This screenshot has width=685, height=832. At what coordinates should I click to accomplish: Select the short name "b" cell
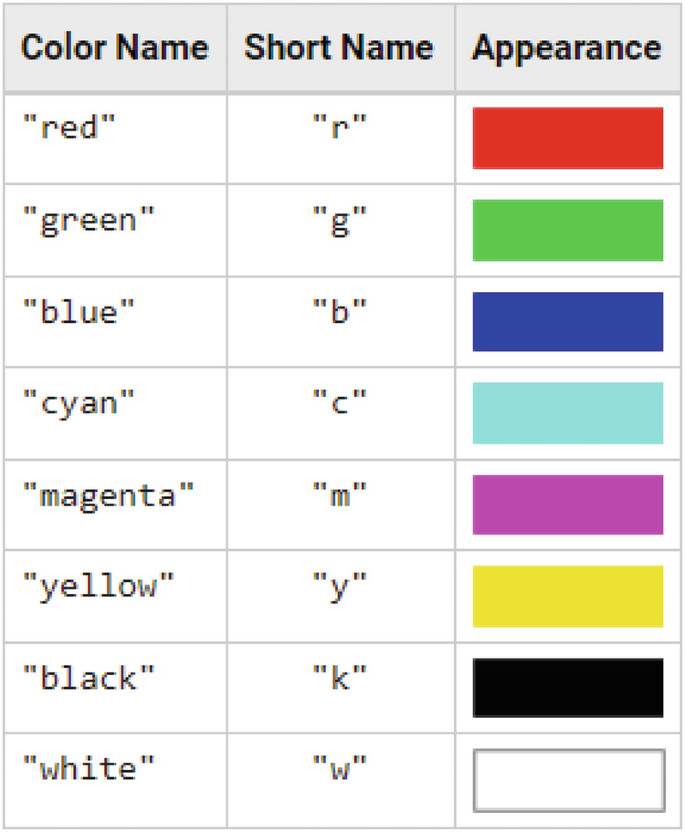tap(340, 311)
